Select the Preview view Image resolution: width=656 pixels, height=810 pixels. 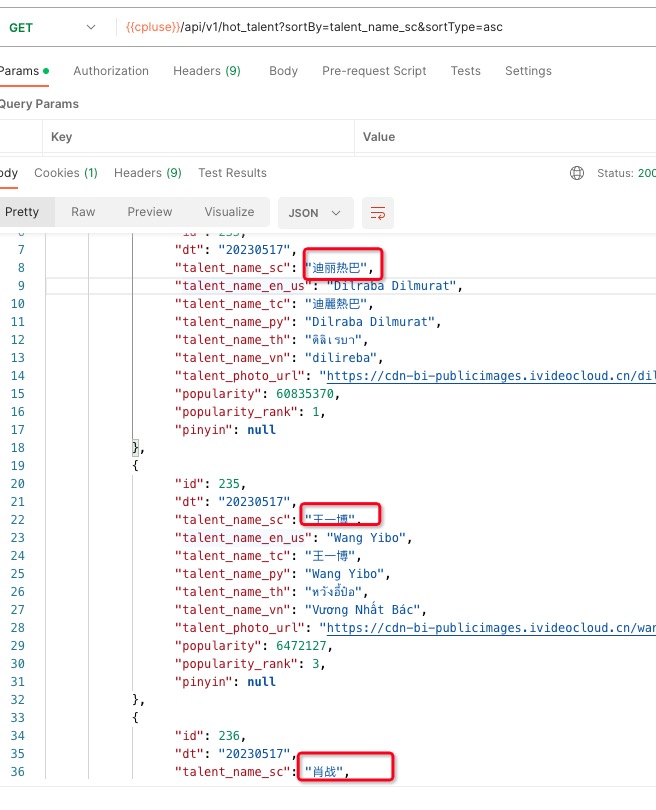[x=150, y=212]
